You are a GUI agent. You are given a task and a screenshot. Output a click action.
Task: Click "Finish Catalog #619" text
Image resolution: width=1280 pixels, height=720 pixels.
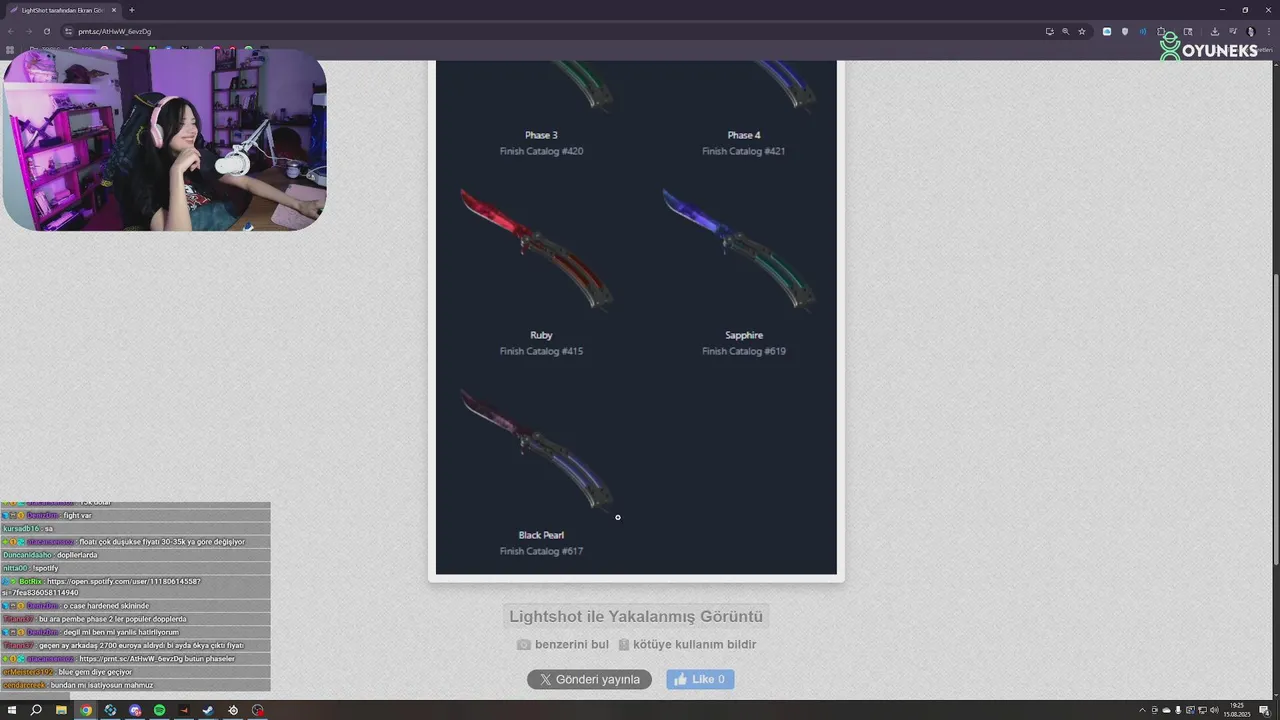(x=744, y=351)
